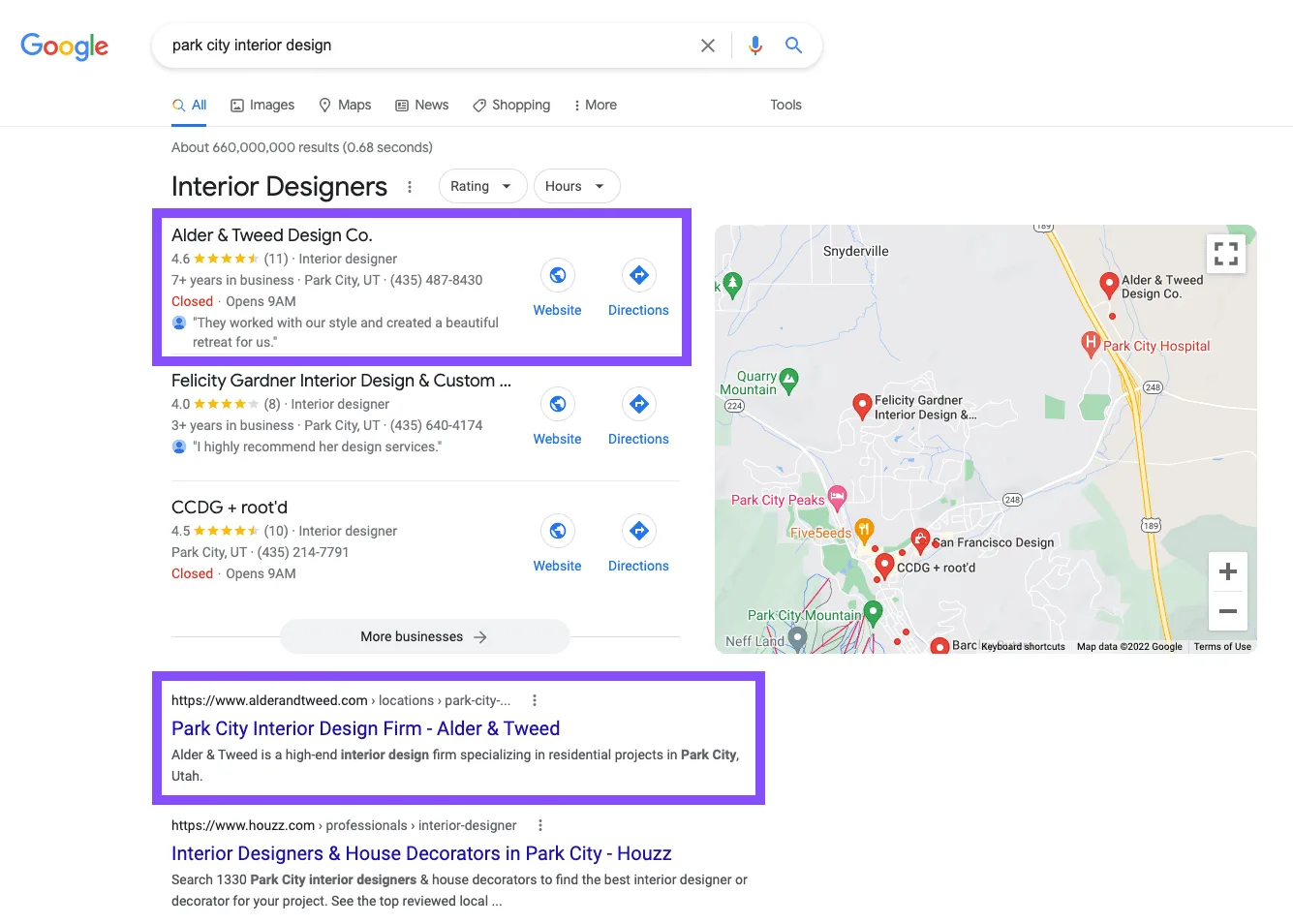This screenshot has height=924, width=1293.
Task: Click the More businesses button
Action: tap(424, 636)
